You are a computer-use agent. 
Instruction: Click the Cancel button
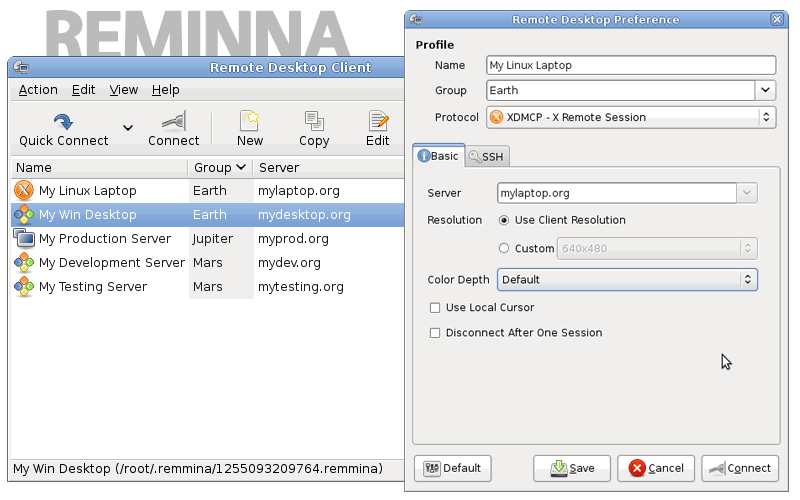click(656, 468)
